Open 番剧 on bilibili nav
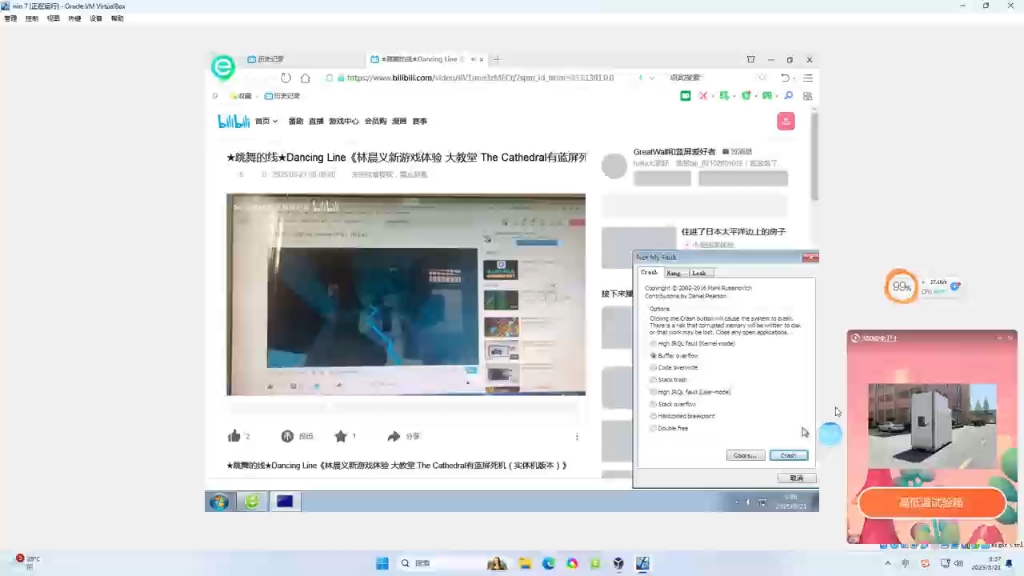The width and height of the screenshot is (1024, 576). pyautogui.click(x=296, y=121)
